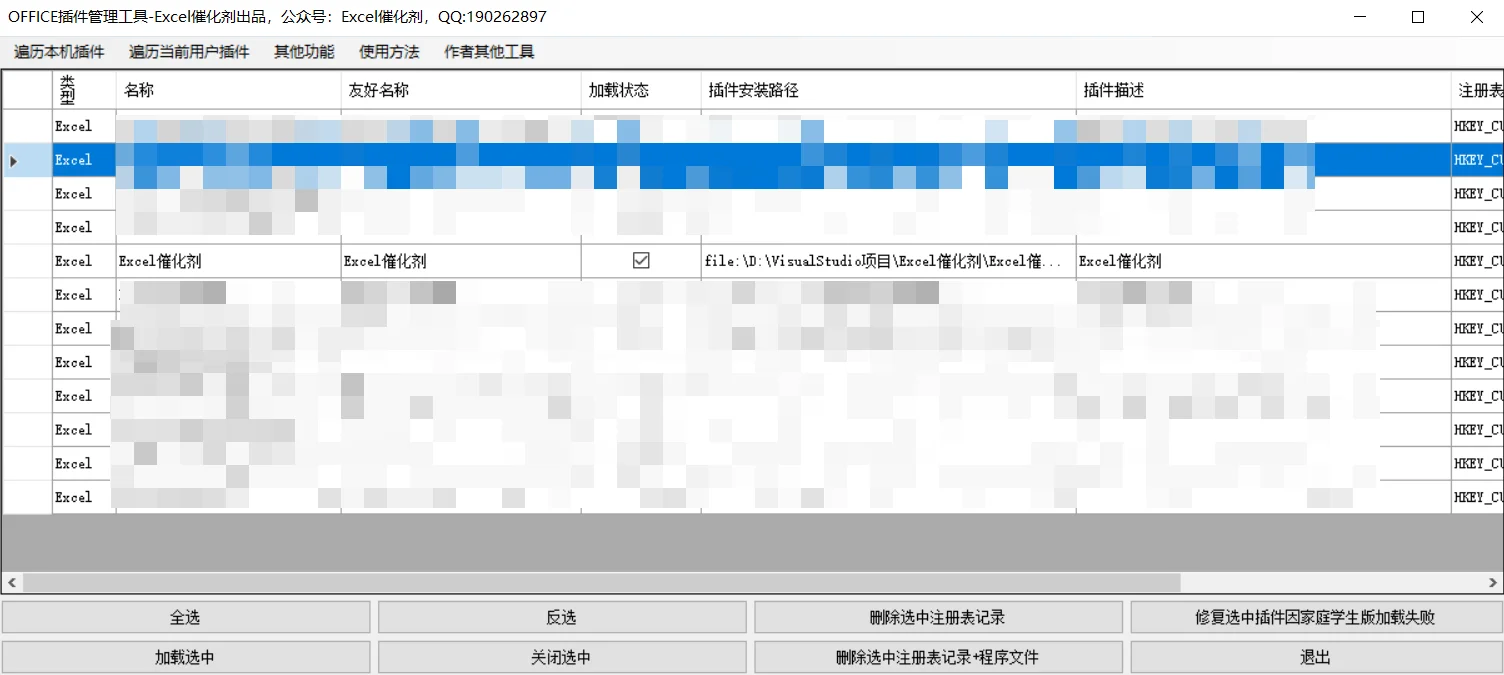Click the 全选 button
Image resolution: width=1504 pixels, height=675 pixels.
[186, 617]
